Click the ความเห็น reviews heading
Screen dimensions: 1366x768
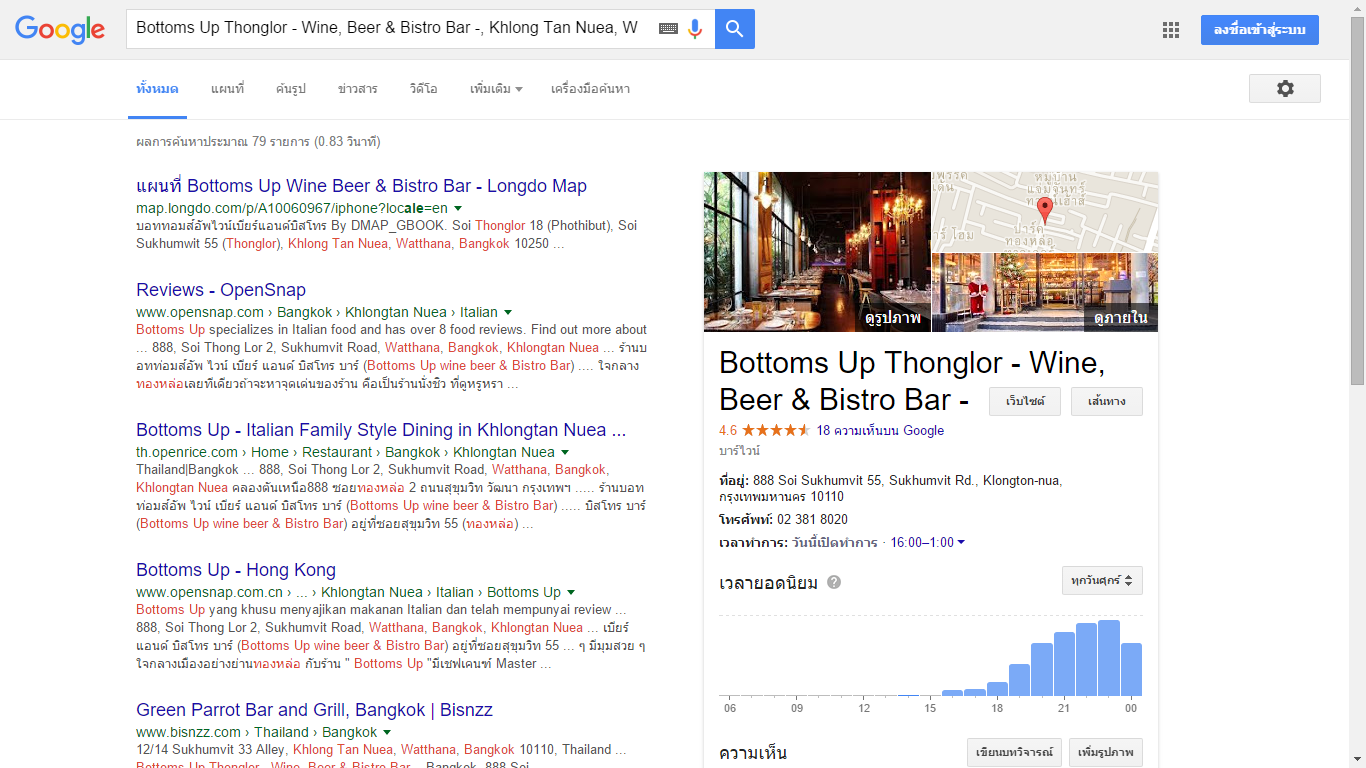tap(753, 753)
